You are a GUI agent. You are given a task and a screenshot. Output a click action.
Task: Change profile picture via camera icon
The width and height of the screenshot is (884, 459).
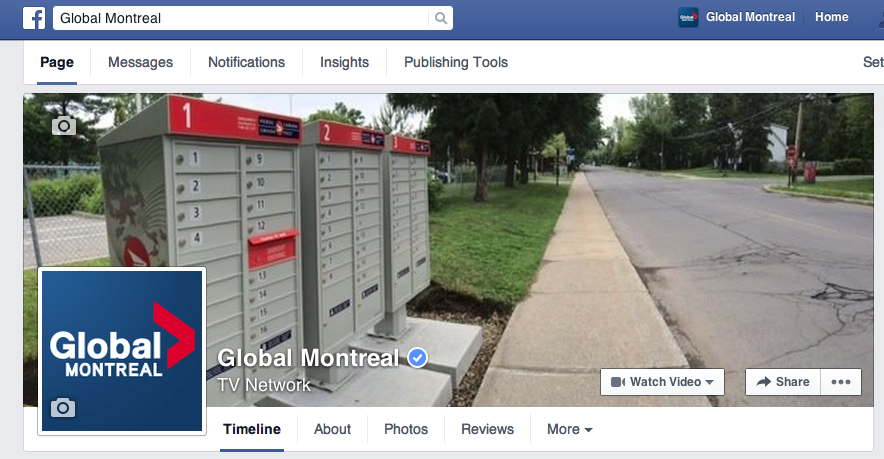coord(63,407)
